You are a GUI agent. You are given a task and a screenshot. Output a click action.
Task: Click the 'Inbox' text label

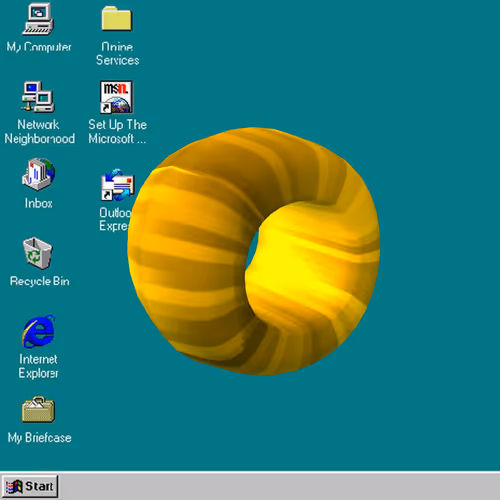[x=38, y=203]
